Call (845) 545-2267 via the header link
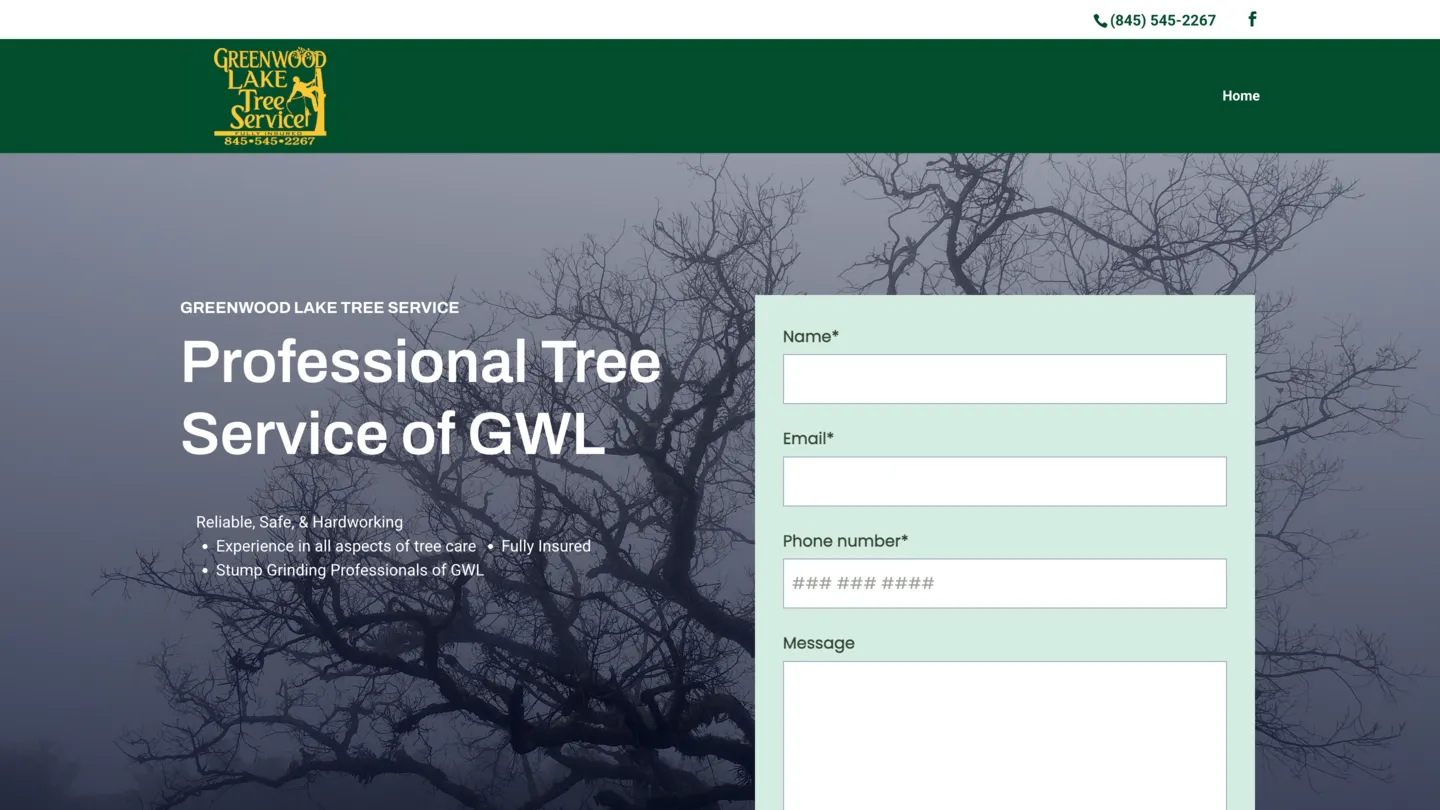Screen dimensions: 1440x810 coord(1163,19)
